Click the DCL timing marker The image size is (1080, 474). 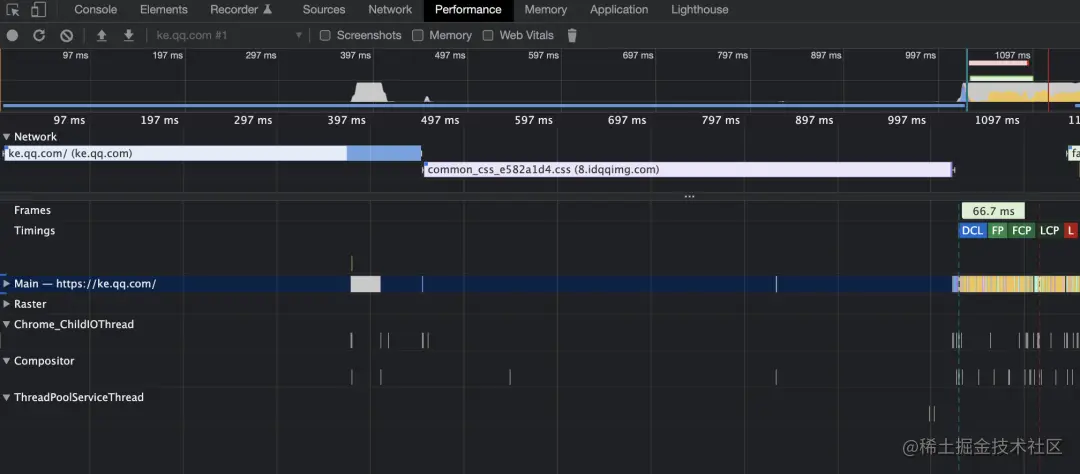[x=972, y=231]
